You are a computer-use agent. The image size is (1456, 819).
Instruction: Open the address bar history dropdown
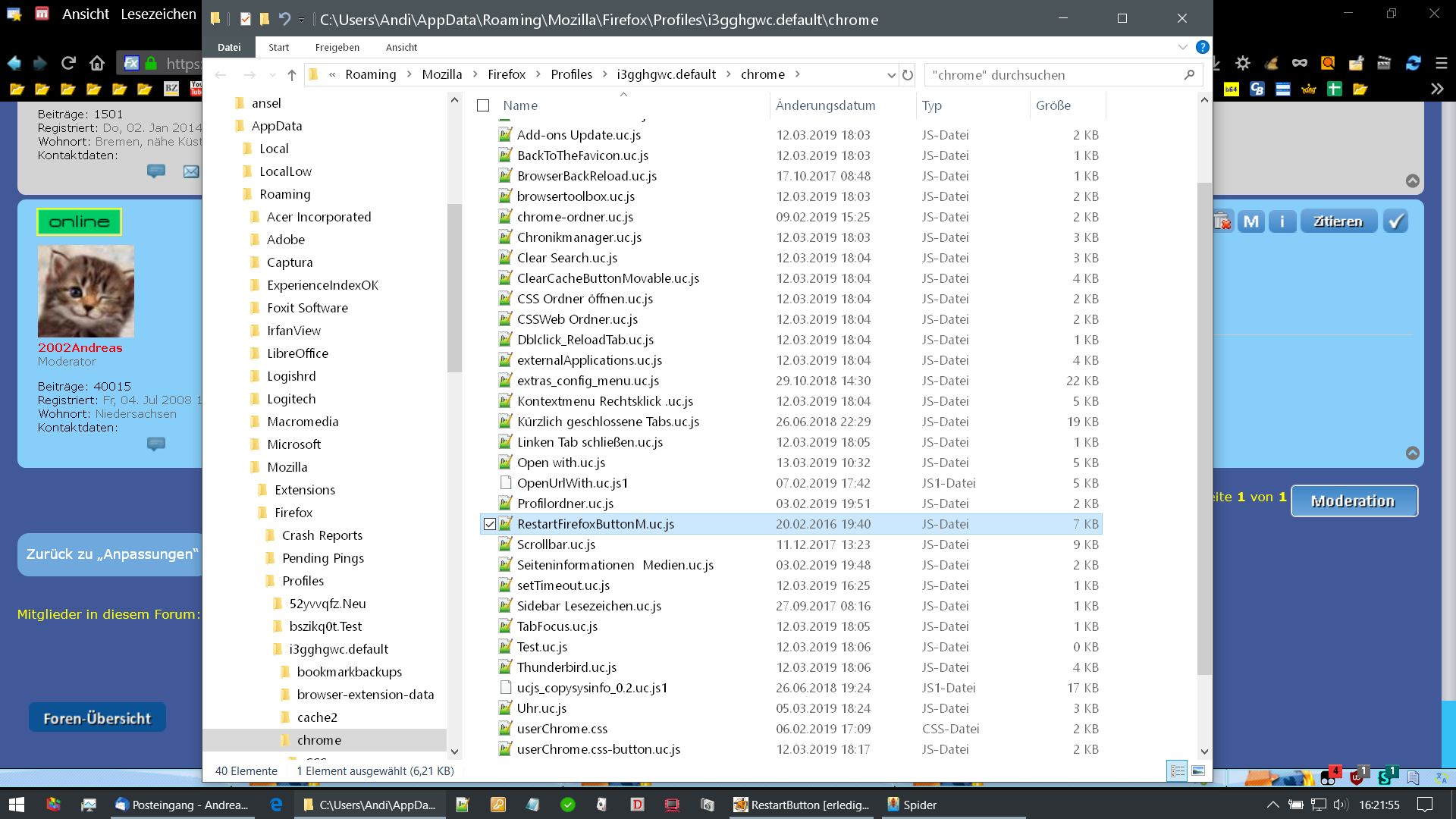(x=891, y=74)
